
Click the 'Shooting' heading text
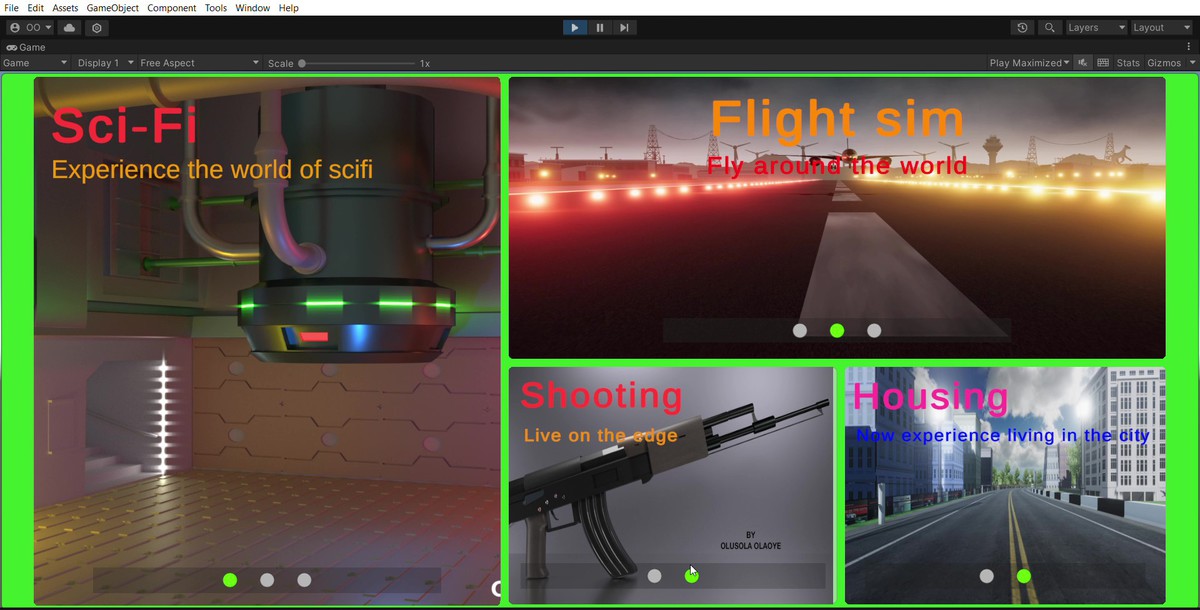[601, 395]
